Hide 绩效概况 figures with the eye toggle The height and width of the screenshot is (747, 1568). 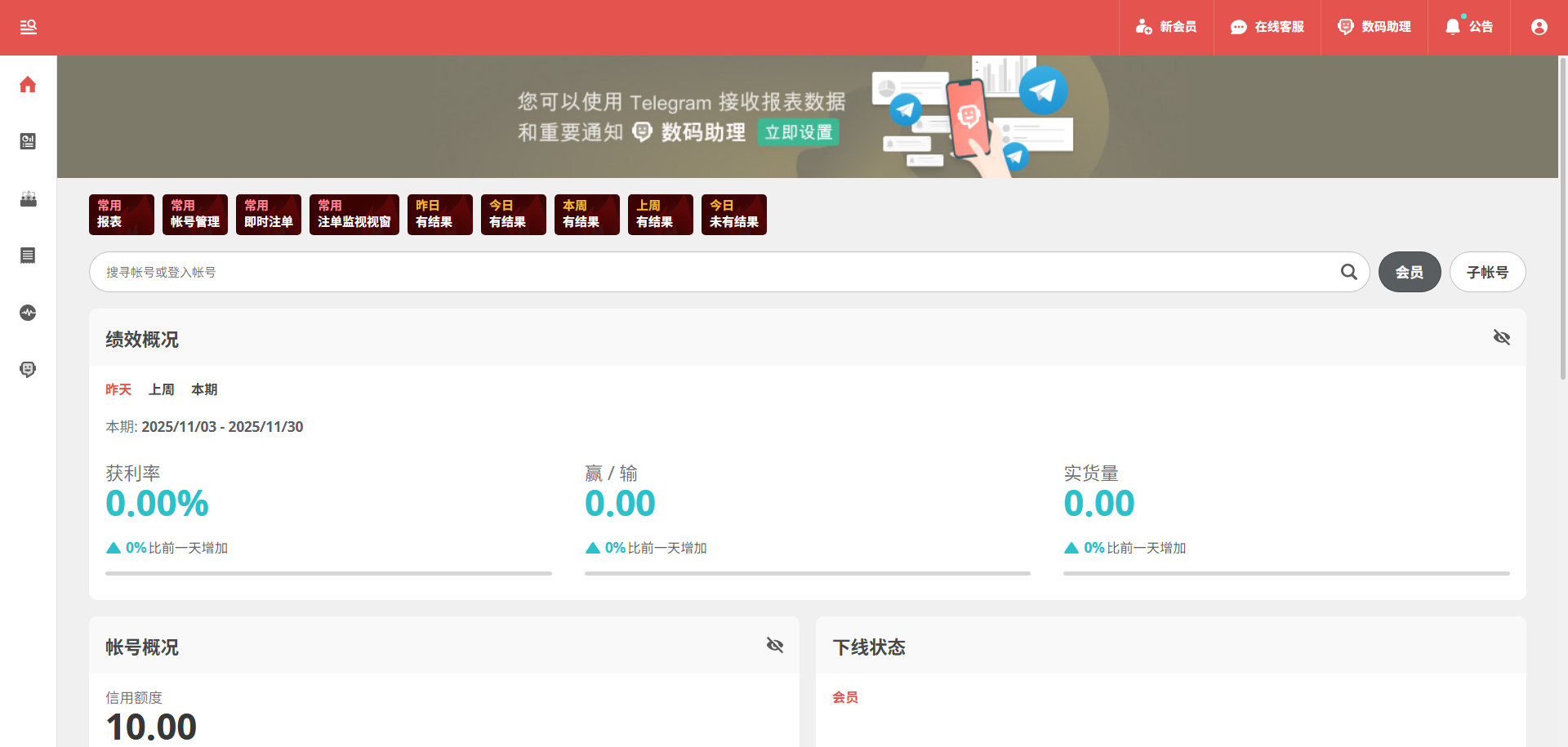[1503, 336]
